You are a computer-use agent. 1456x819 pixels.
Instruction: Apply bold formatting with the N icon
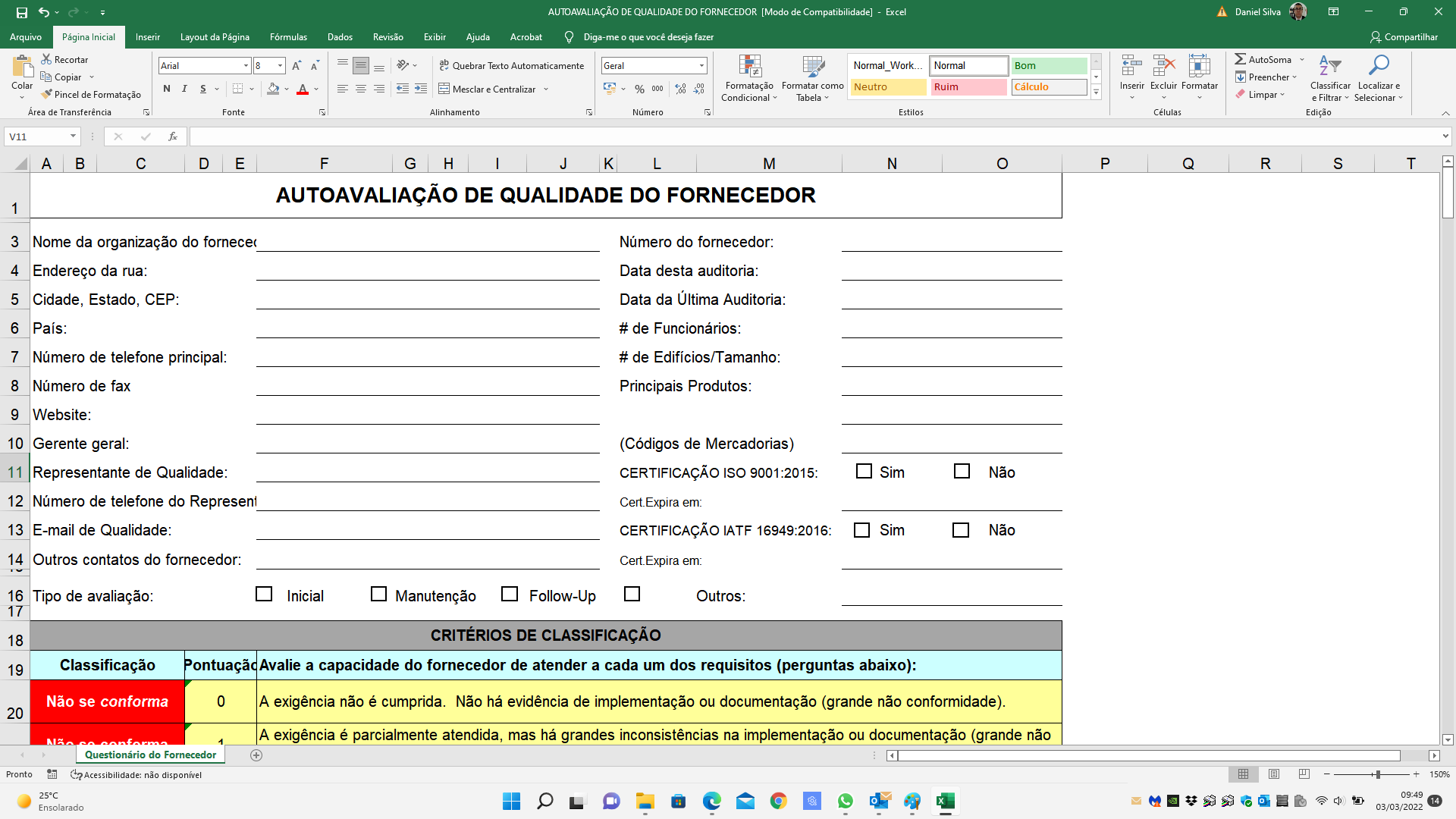[x=167, y=89]
